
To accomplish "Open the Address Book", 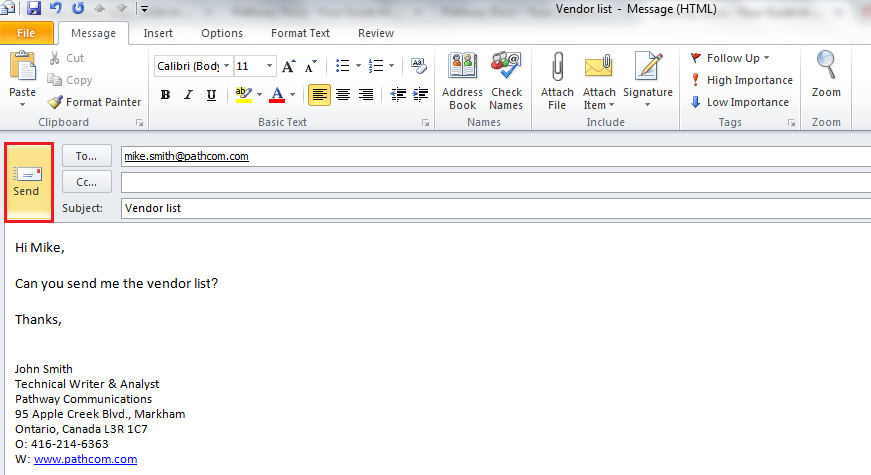I will tap(462, 81).
